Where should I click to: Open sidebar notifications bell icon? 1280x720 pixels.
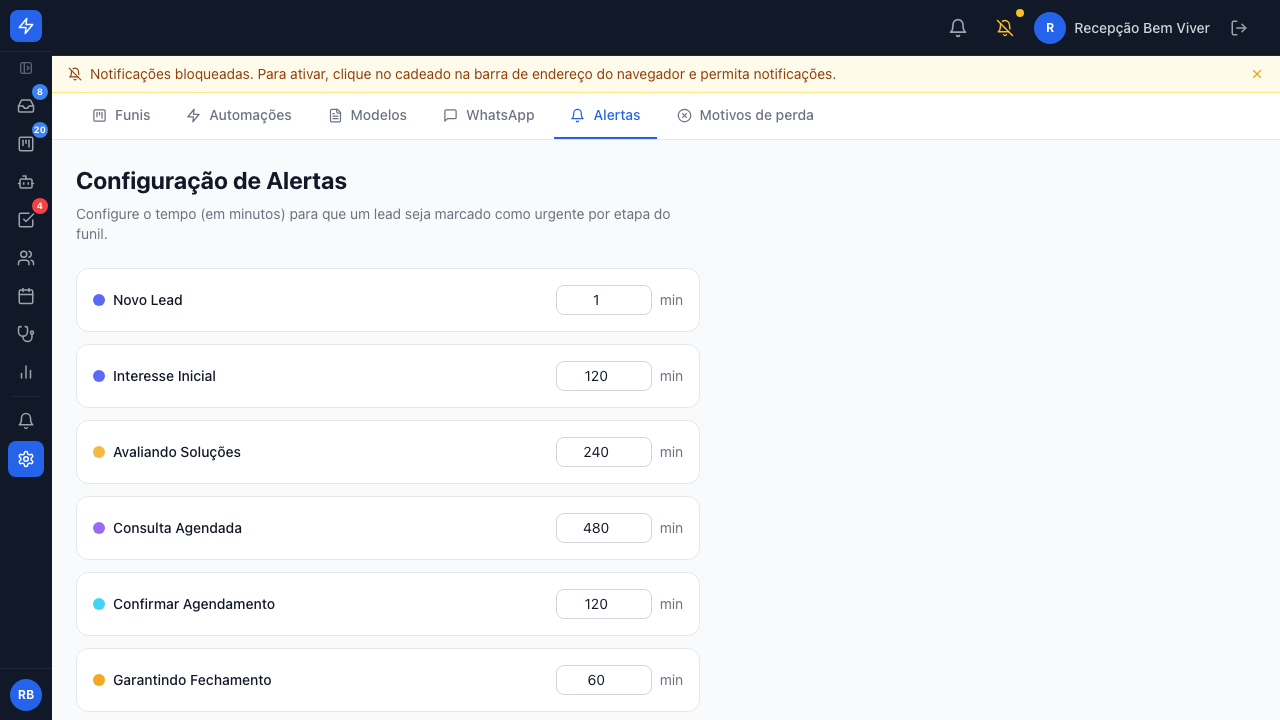point(26,421)
